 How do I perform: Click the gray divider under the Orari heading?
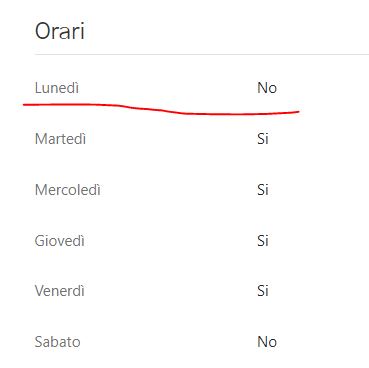[202, 54]
